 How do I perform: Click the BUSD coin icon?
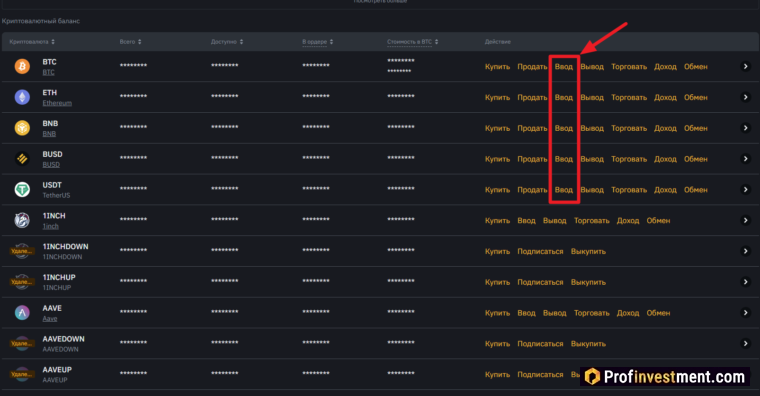tap(22, 158)
